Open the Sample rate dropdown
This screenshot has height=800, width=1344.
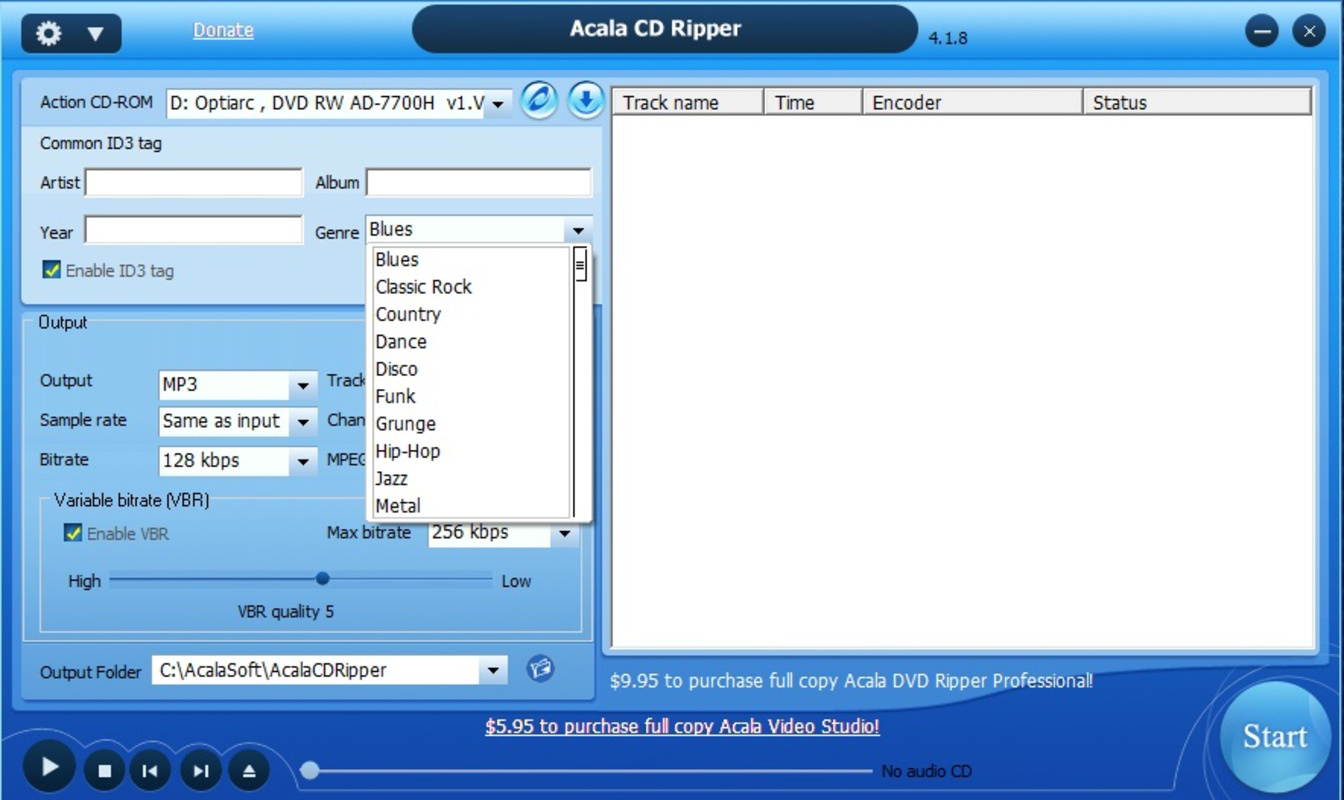click(x=303, y=422)
